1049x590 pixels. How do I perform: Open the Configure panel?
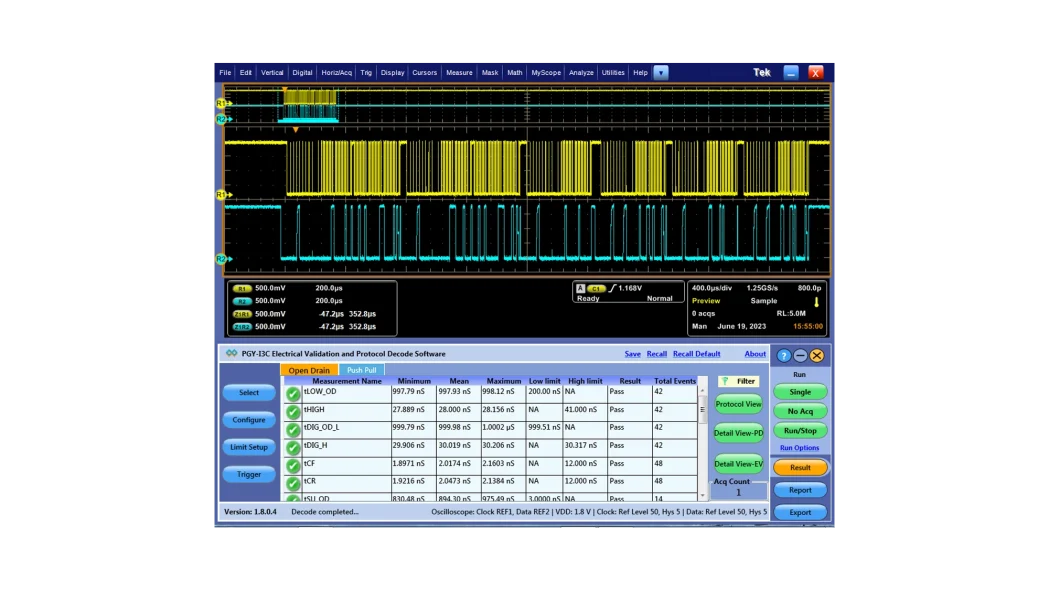tap(249, 420)
